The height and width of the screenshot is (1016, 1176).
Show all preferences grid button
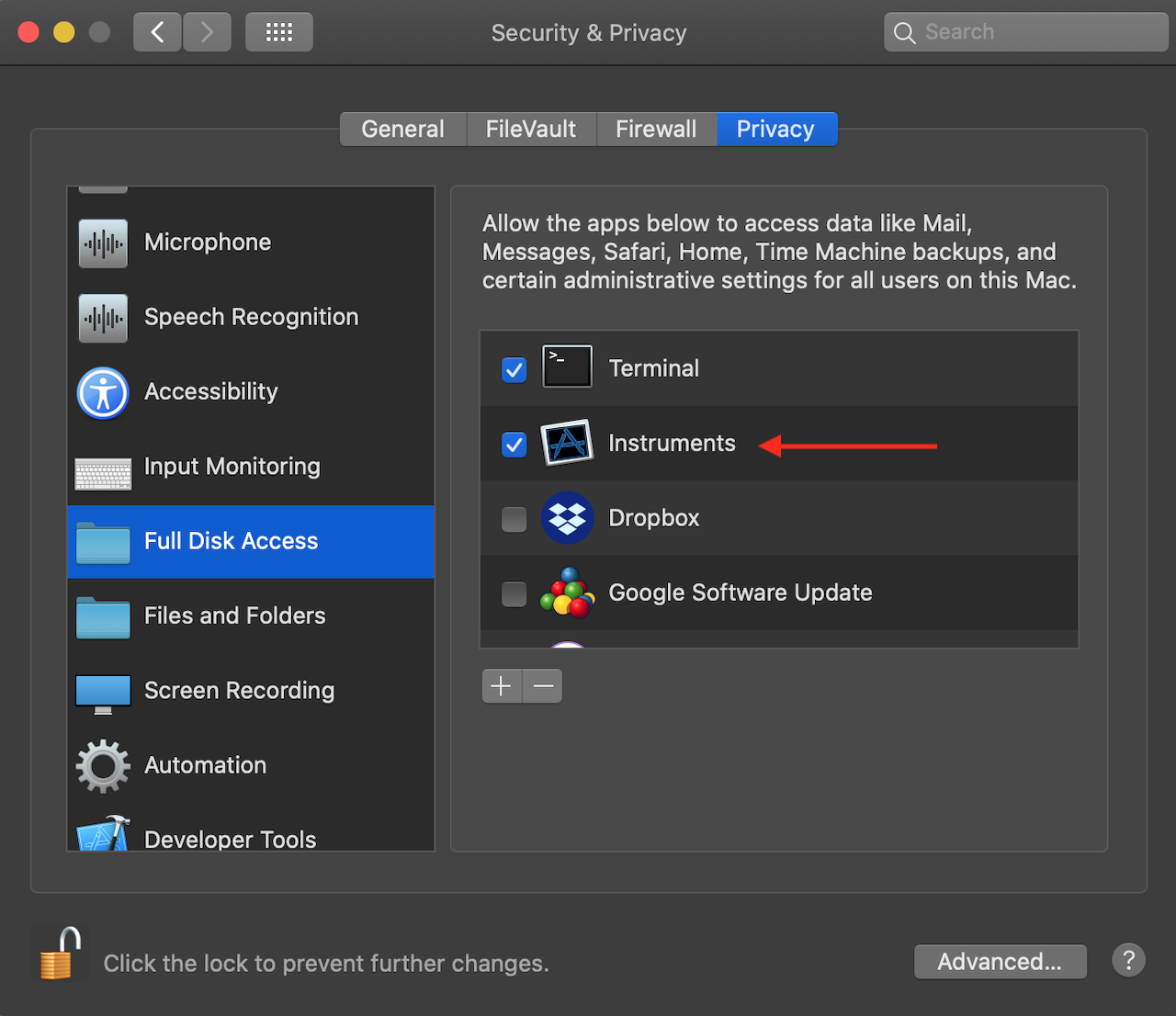click(279, 32)
